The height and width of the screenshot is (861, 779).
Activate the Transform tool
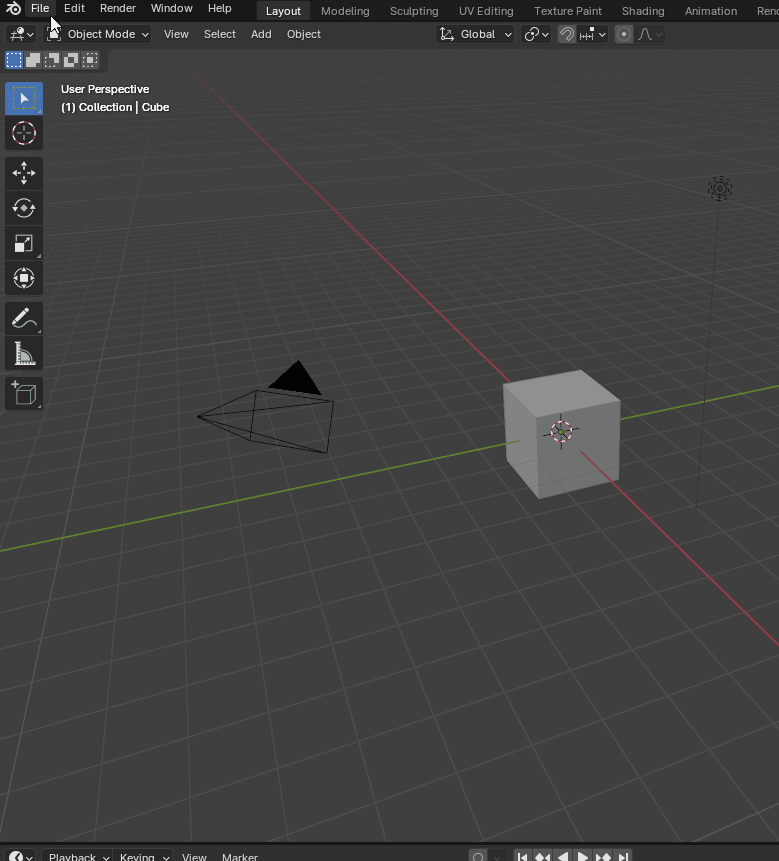[x=24, y=278]
